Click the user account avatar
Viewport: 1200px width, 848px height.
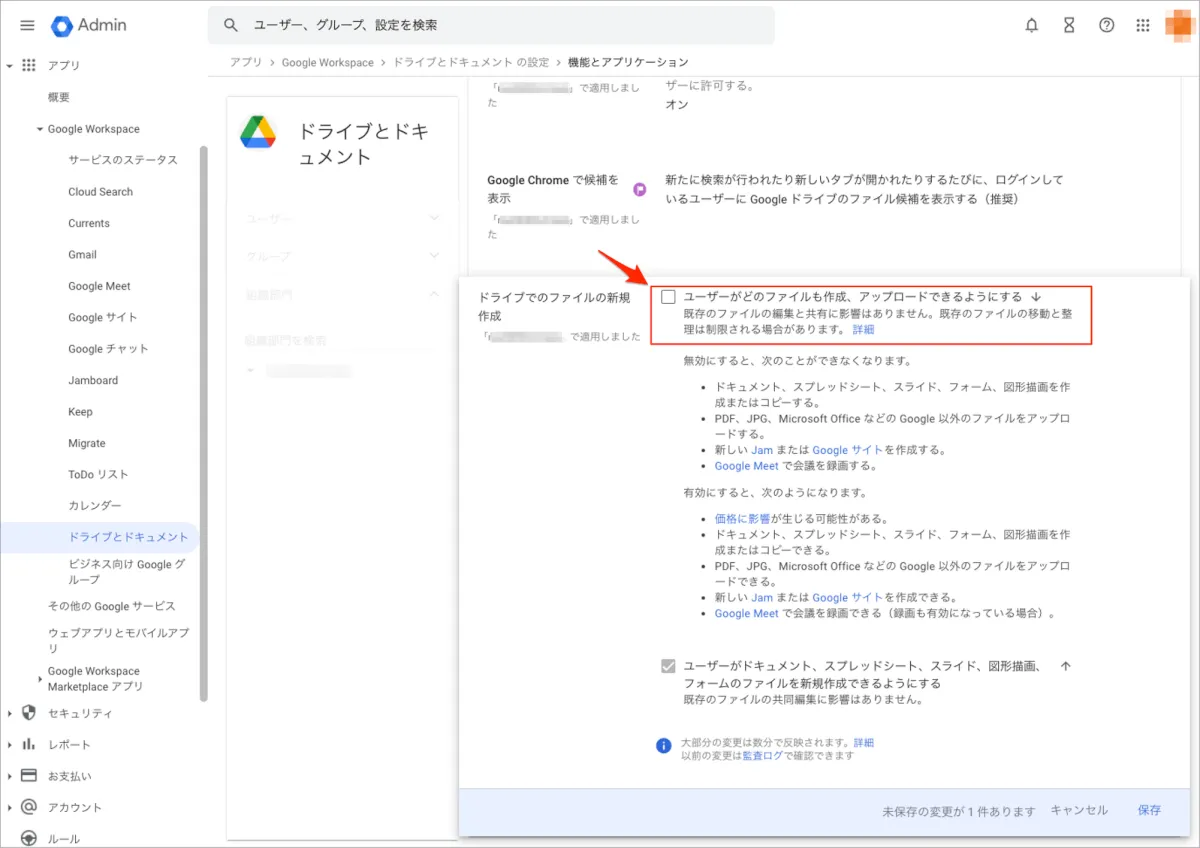pyautogui.click(x=1180, y=25)
